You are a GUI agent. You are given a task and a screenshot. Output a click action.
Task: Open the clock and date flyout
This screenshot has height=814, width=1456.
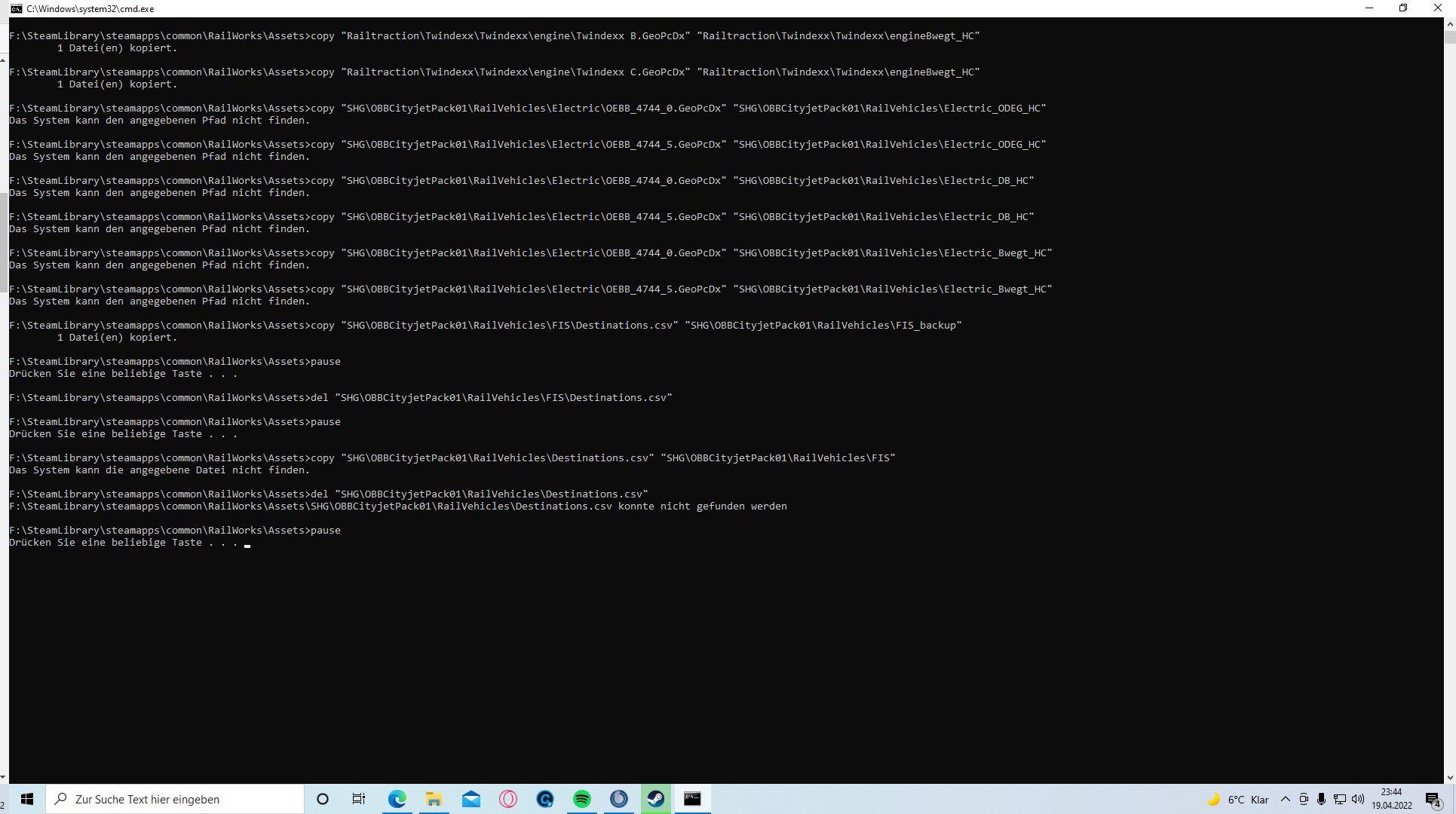point(1392,799)
